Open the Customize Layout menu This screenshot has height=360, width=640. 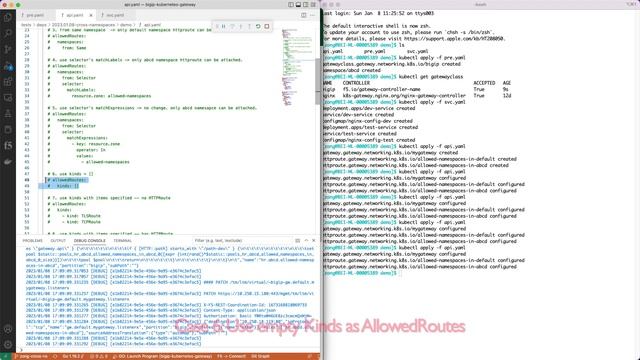(313, 4)
